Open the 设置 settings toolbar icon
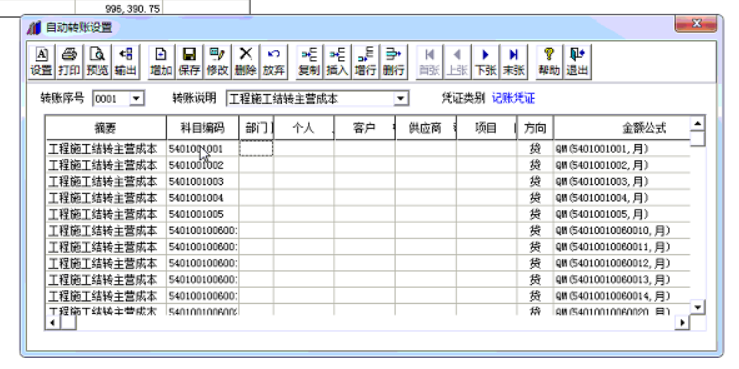 pyautogui.click(x=41, y=61)
